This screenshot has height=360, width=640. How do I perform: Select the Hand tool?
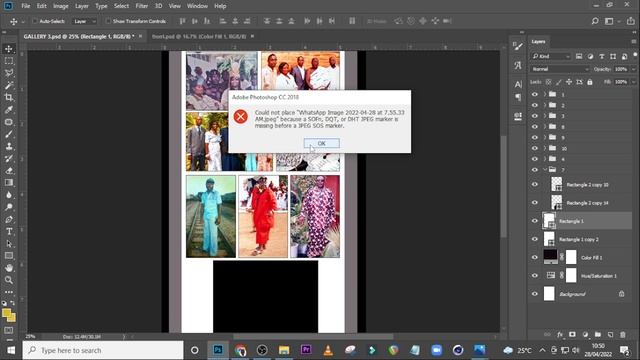click(x=9, y=268)
